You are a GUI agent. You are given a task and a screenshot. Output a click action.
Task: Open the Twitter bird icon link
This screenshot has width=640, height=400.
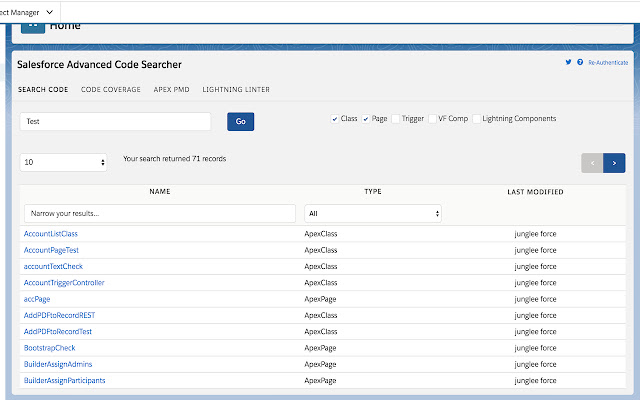(x=569, y=62)
